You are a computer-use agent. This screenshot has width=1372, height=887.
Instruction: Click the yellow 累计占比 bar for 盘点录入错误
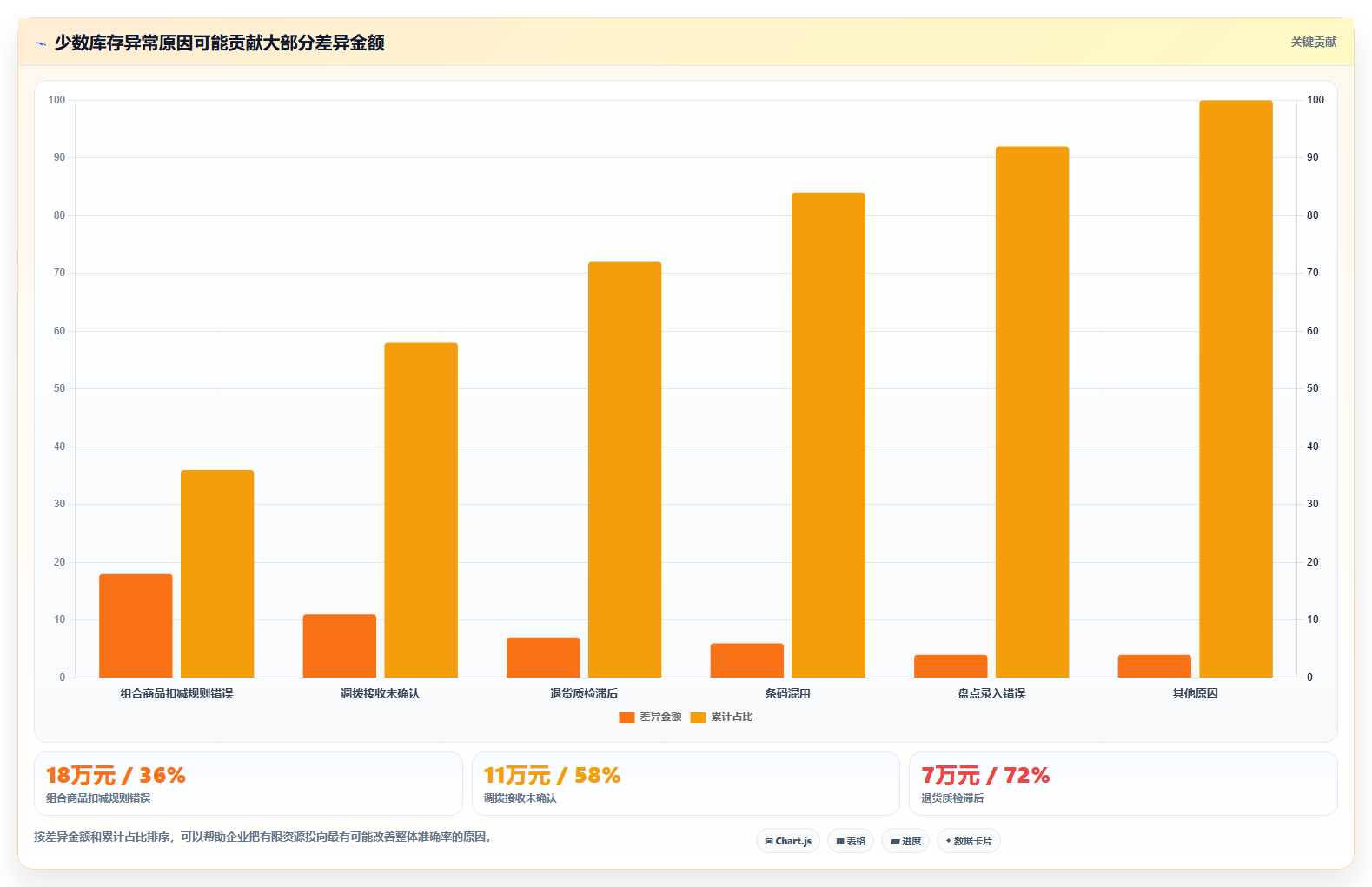[1032, 412]
